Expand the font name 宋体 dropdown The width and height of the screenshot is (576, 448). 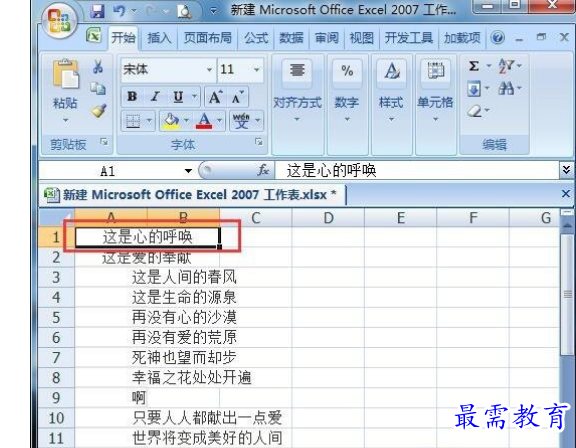(209, 69)
